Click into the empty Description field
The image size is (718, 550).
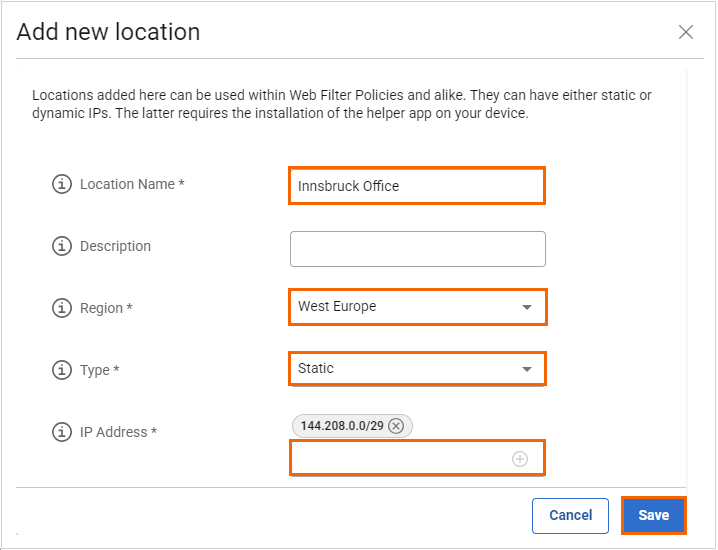click(x=417, y=249)
